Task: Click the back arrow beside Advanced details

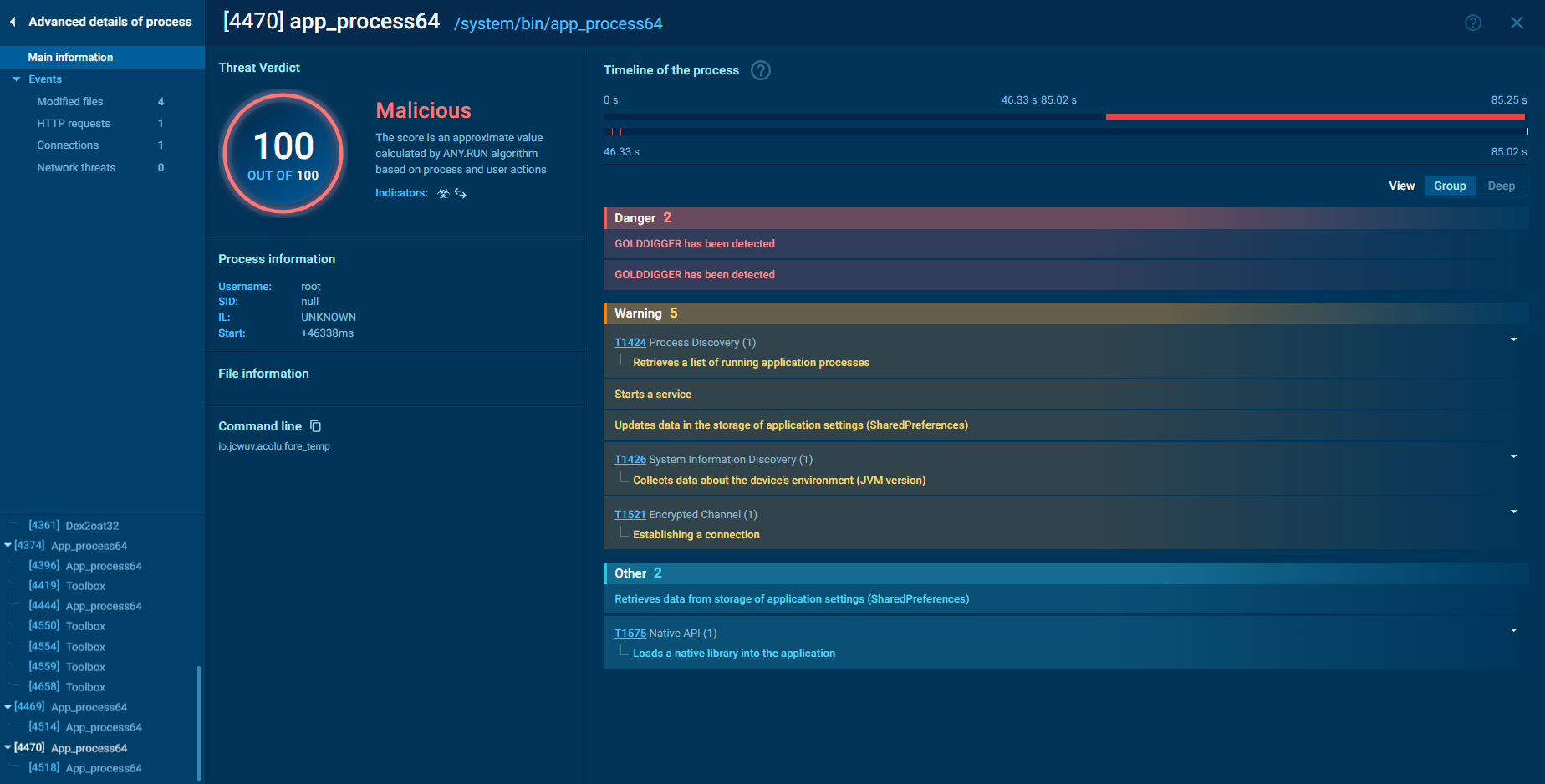Action: (13, 22)
